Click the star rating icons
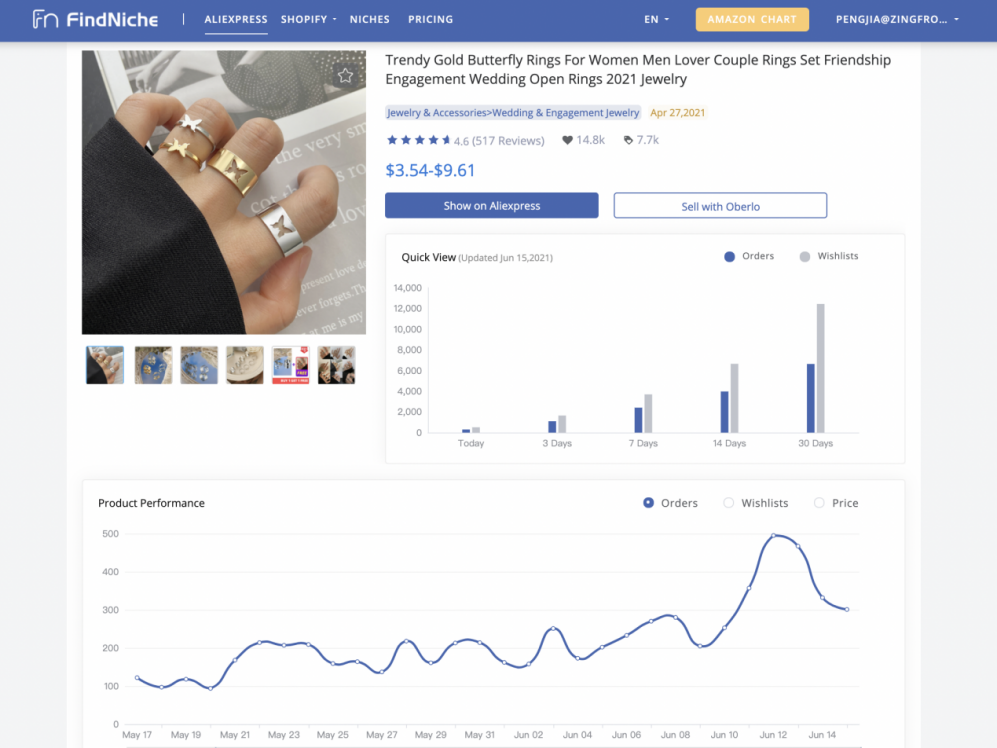 pyautogui.click(x=418, y=140)
